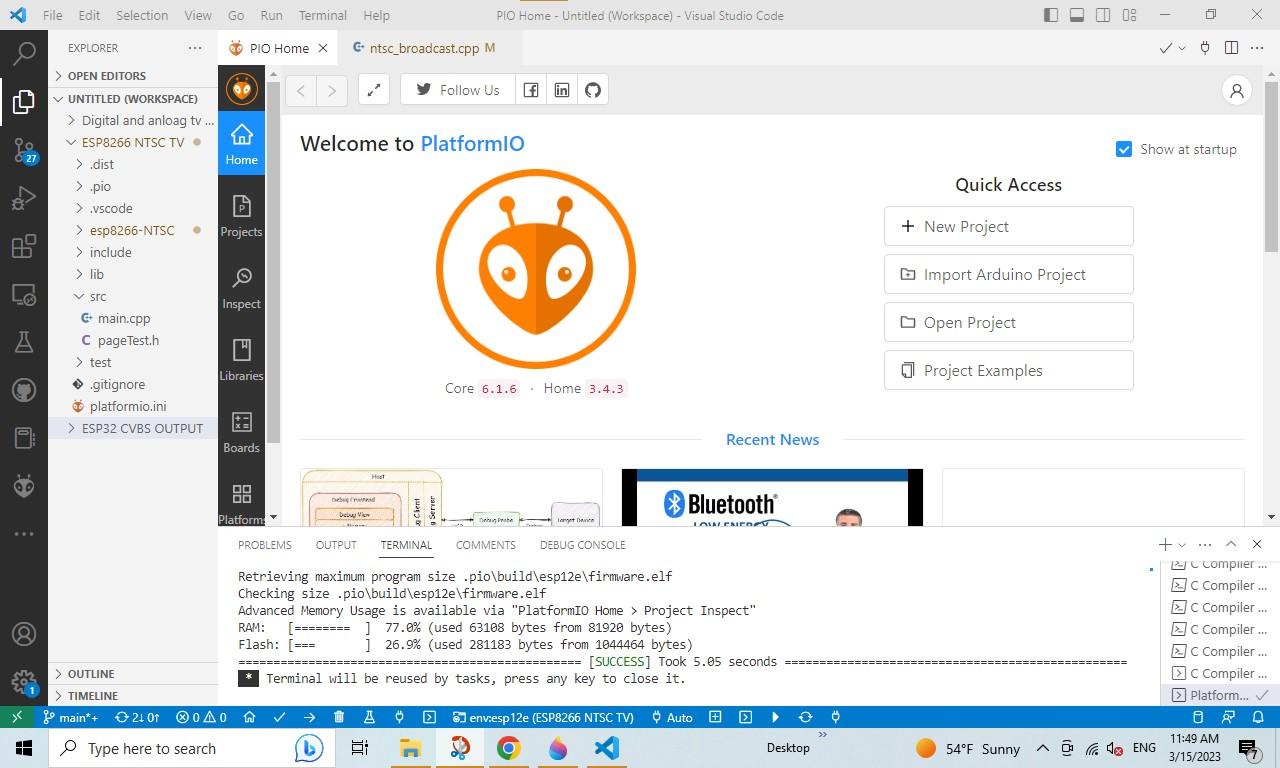Select the Inspect icon in PIO sidebar
The image size is (1280, 768).
pyautogui.click(x=241, y=286)
